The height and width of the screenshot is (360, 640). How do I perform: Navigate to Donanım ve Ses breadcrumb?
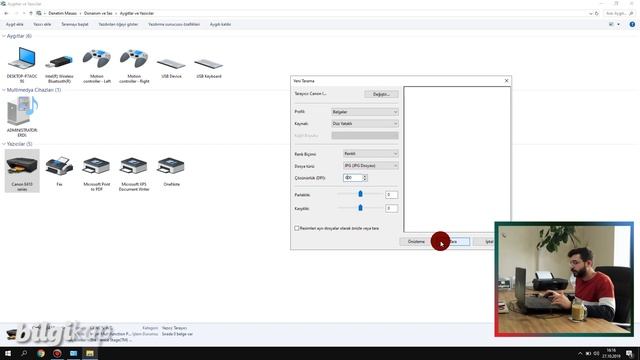coord(98,13)
